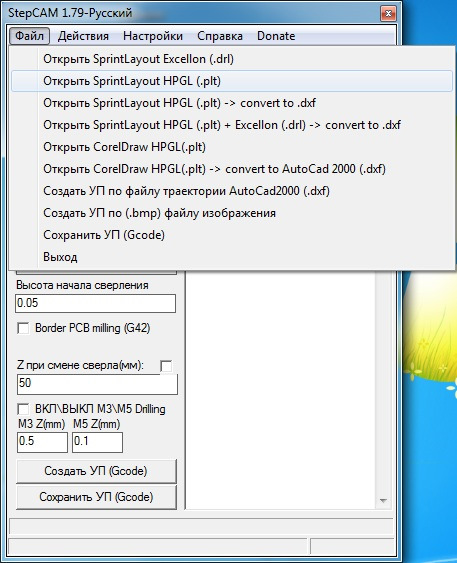Open the Справка menu

(220, 36)
